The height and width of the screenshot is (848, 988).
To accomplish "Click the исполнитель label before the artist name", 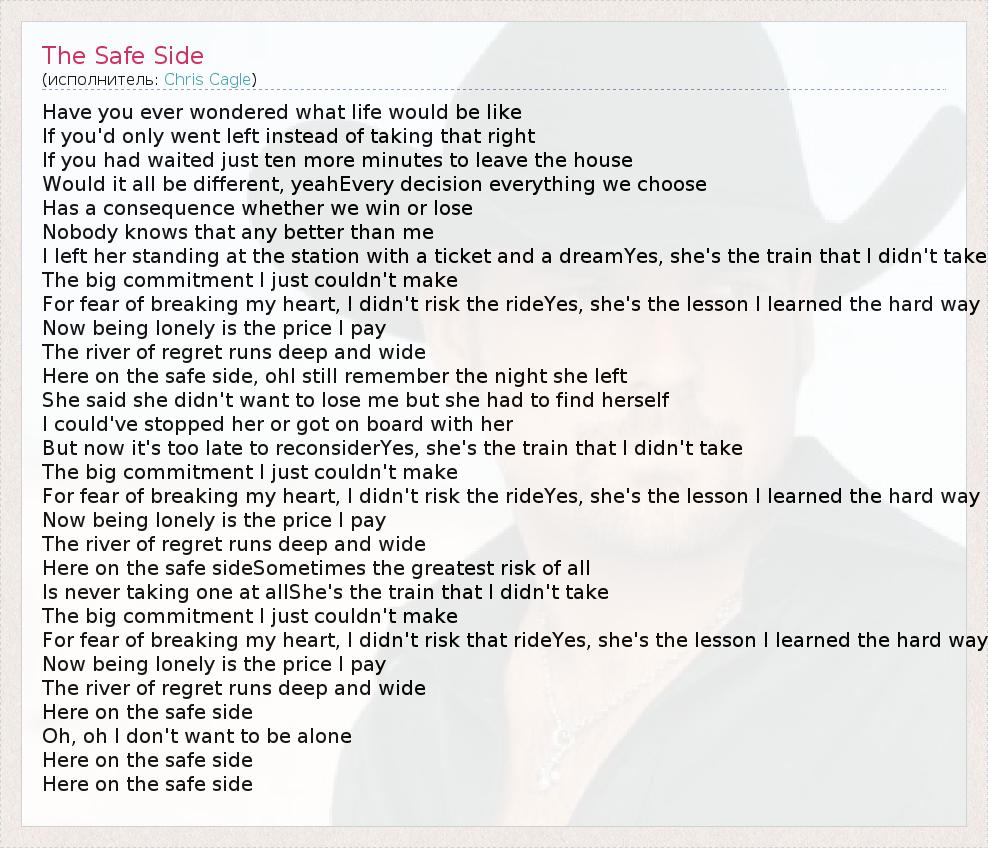I will pyautogui.click(x=102, y=80).
